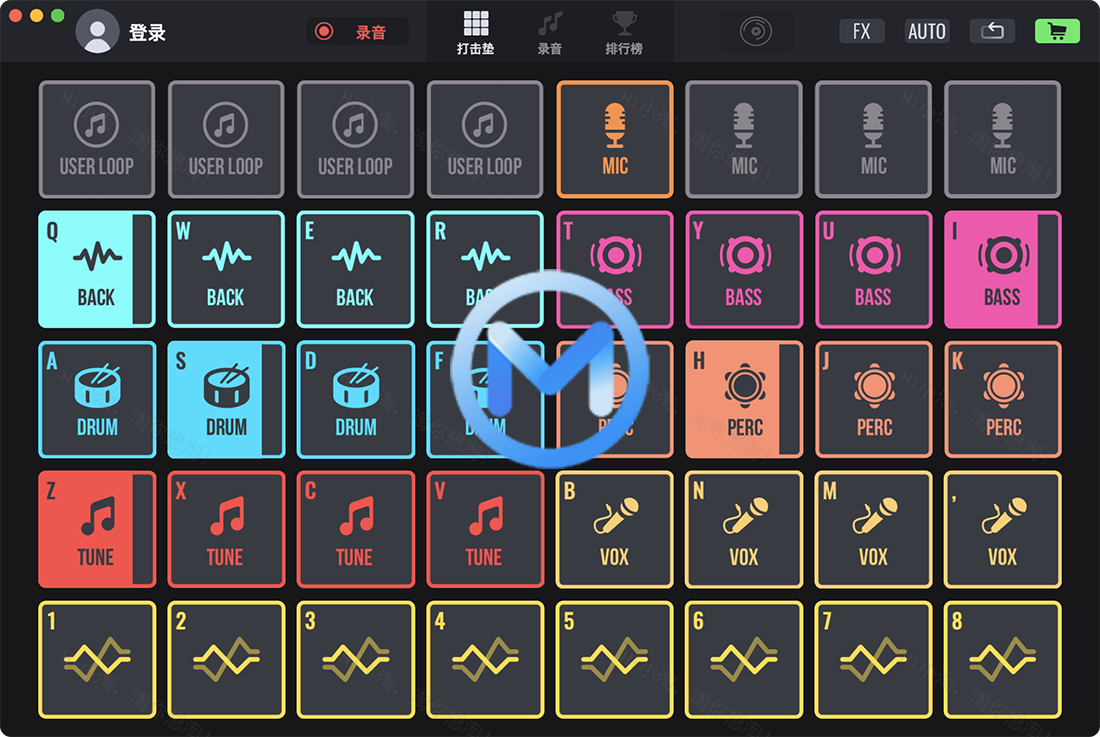Image resolution: width=1100 pixels, height=737 pixels.
Task: Open the FX panel button
Action: [861, 30]
